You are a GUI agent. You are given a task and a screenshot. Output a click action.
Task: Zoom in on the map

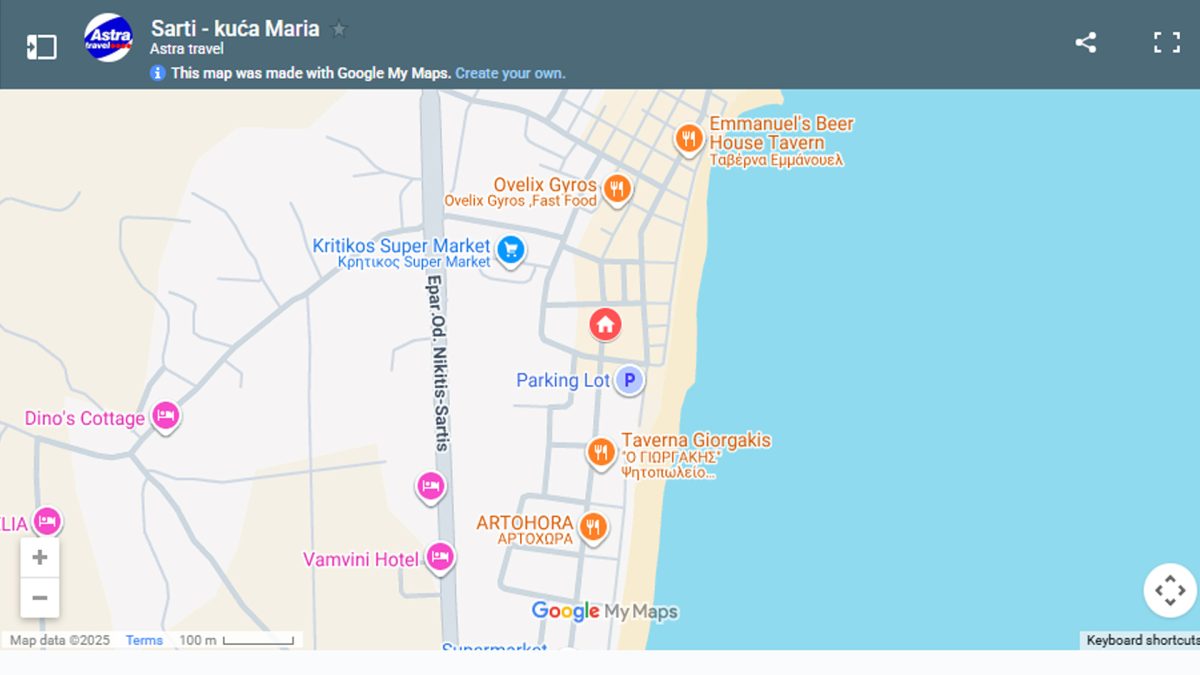(x=40, y=558)
